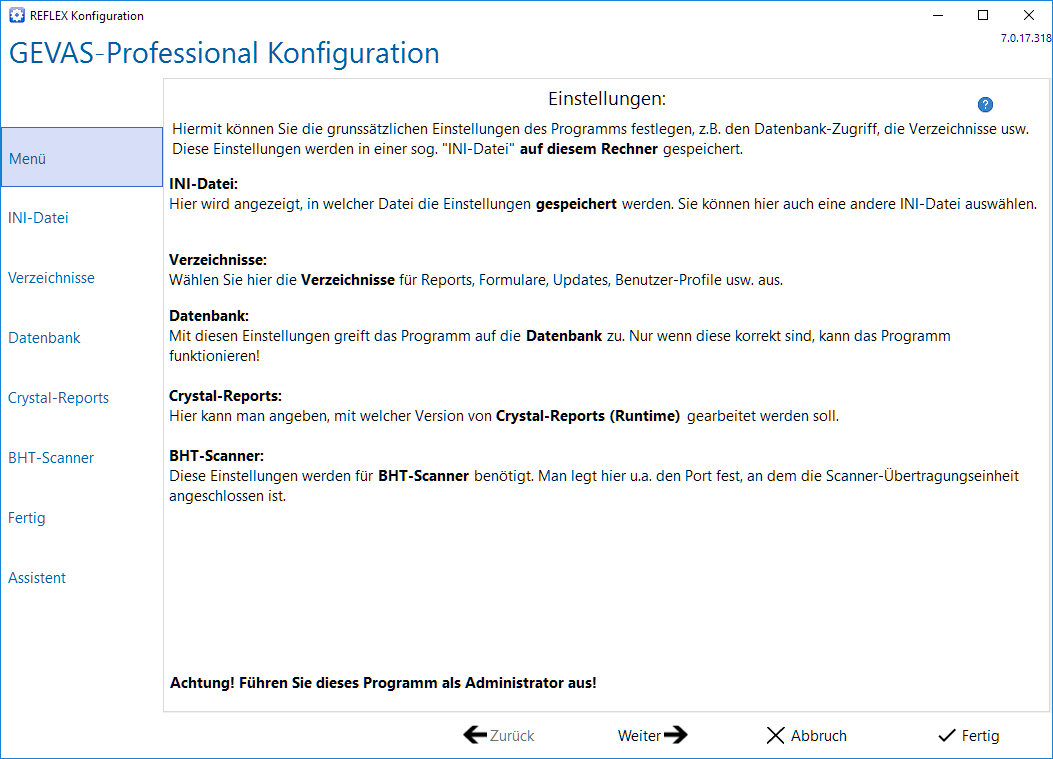Minimize the REFLEX Konfiguration window

click(938, 15)
